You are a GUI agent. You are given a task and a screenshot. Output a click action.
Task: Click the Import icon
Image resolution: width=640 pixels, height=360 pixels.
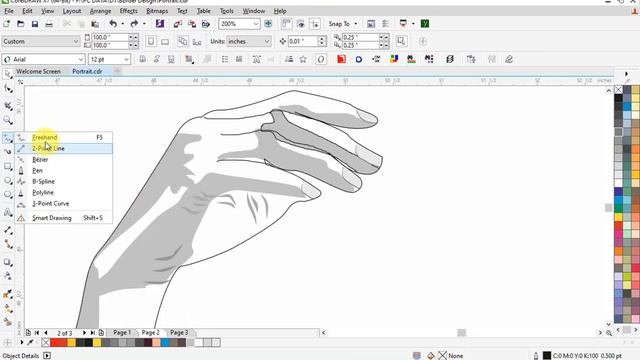click(178, 24)
